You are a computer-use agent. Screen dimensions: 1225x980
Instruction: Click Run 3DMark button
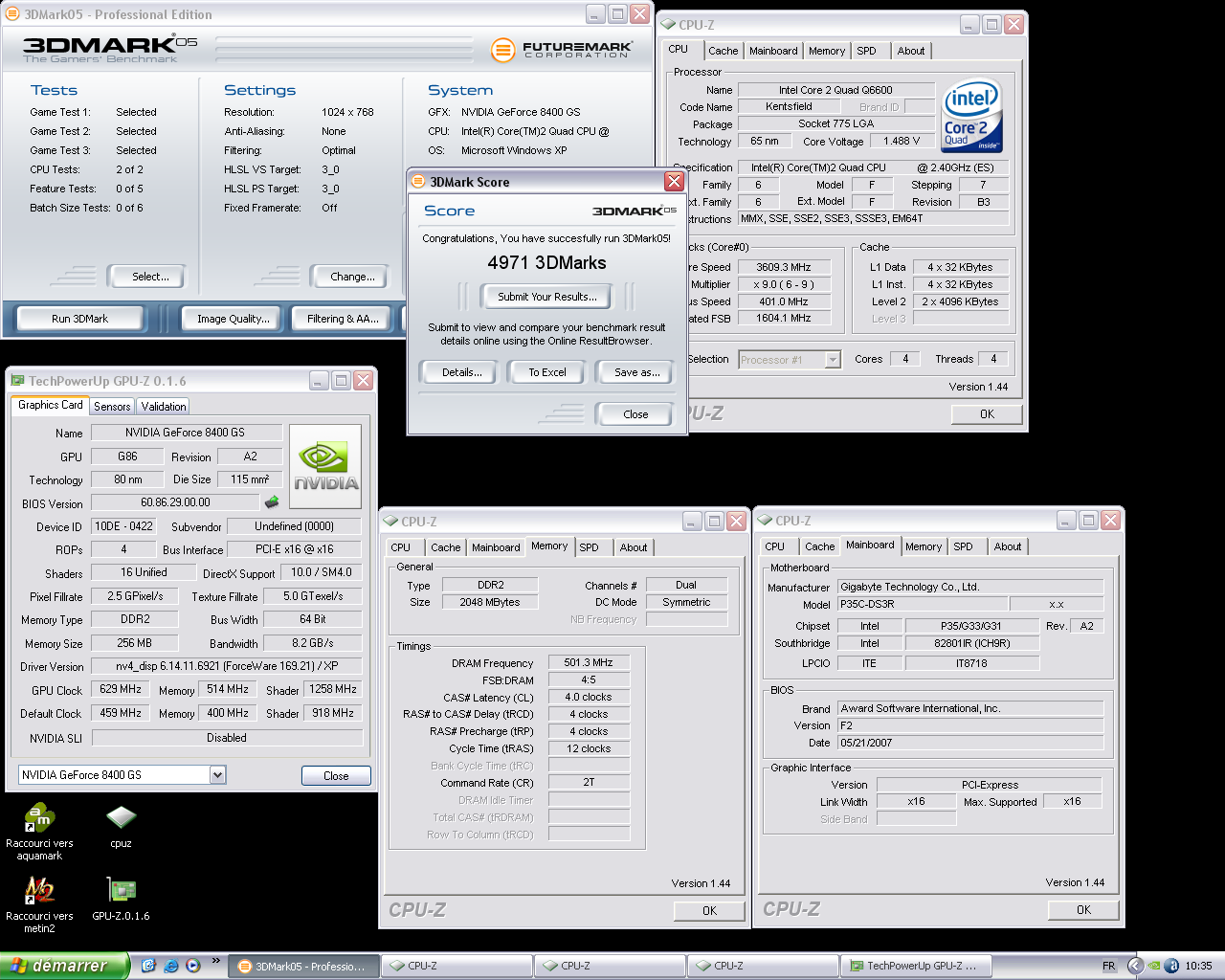pos(80,319)
